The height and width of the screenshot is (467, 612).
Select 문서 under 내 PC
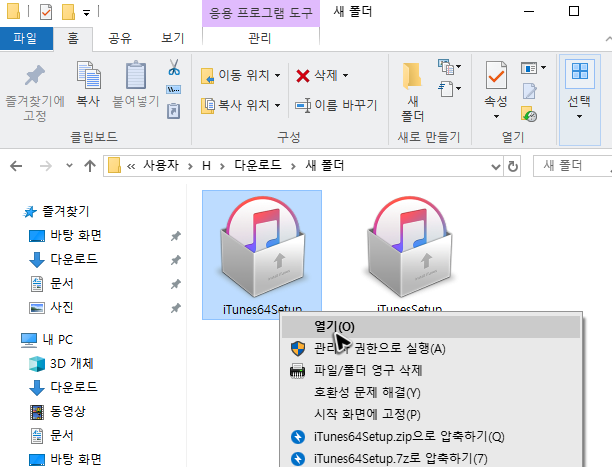pyautogui.click(x=52, y=435)
